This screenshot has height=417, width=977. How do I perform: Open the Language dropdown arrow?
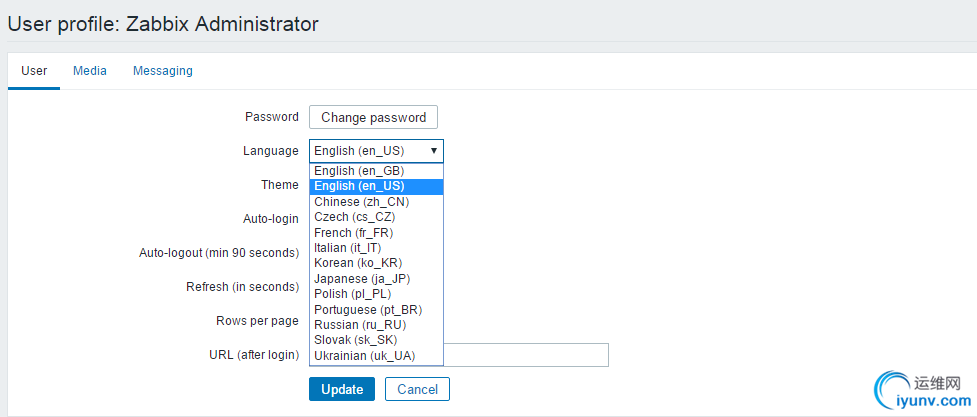pos(433,151)
